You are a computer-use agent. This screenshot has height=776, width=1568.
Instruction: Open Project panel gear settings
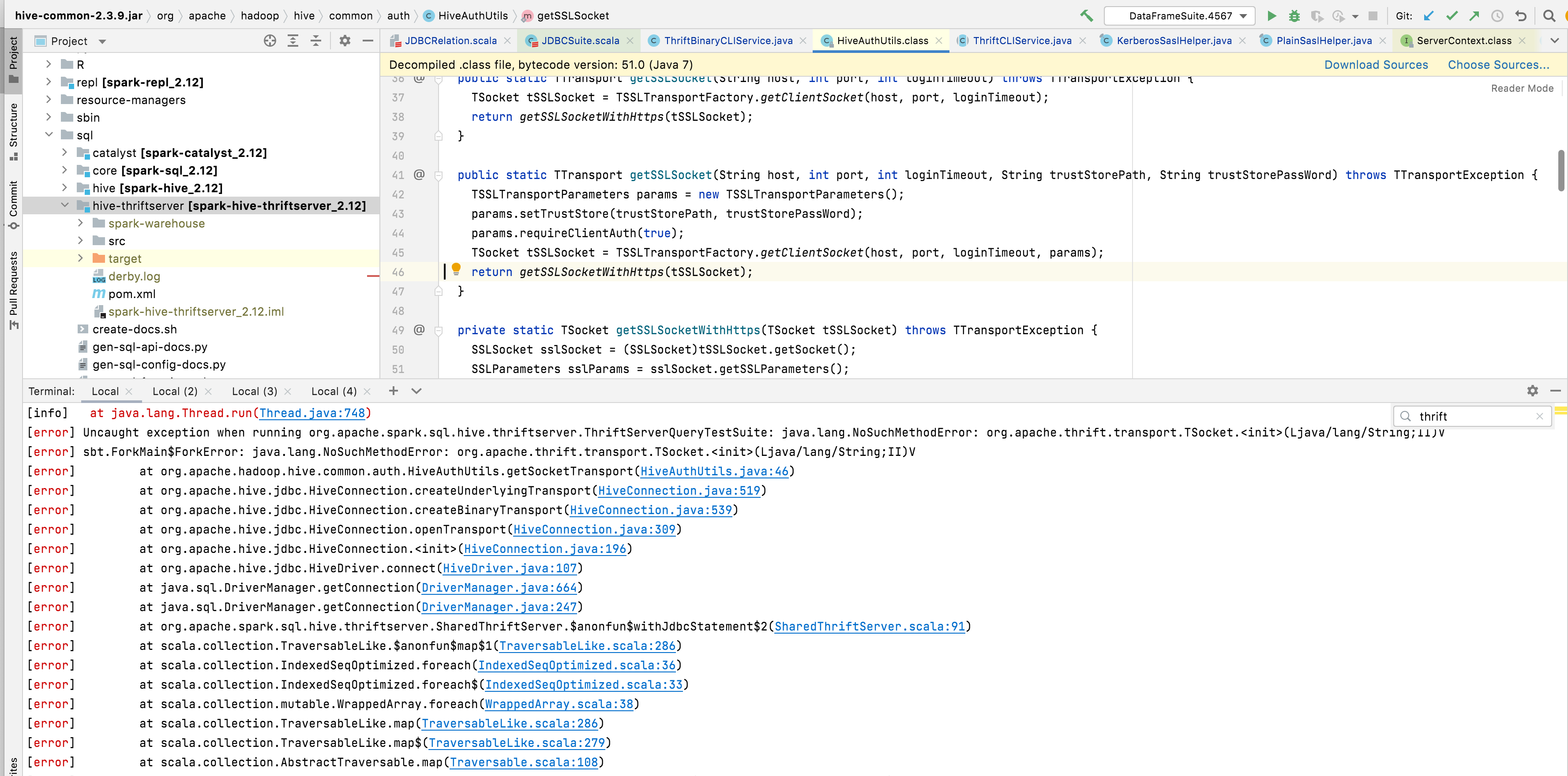(345, 41)
